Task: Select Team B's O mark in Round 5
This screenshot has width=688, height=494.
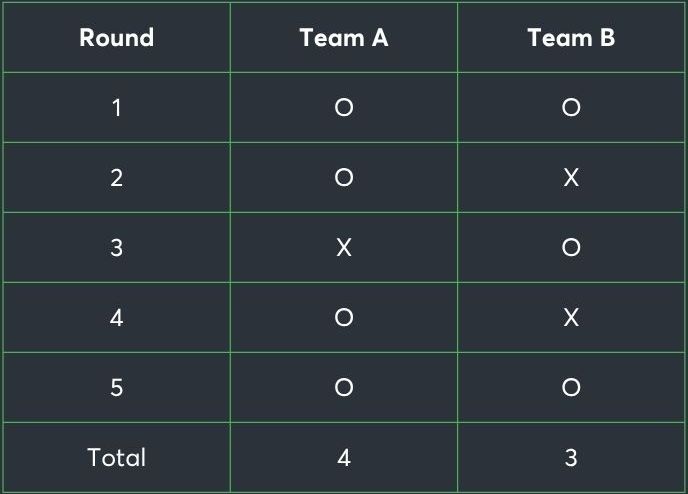Action: [571, 387]
